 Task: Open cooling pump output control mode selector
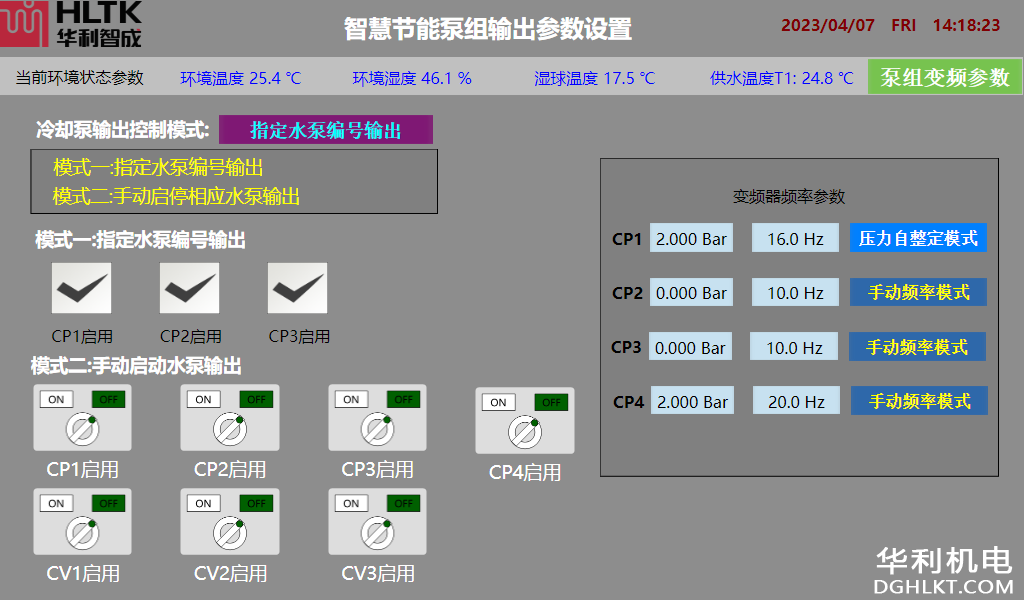tap(325, 130)
